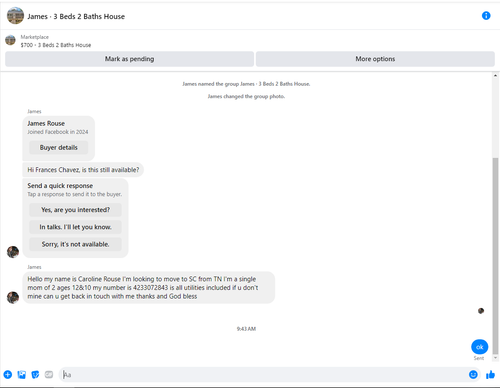This screenshot has width=500, height=388.
Task: Click "$700 · 3 Beds 2 Baths House" listing text
Action: pyautogui.click(x=56, y=45)
